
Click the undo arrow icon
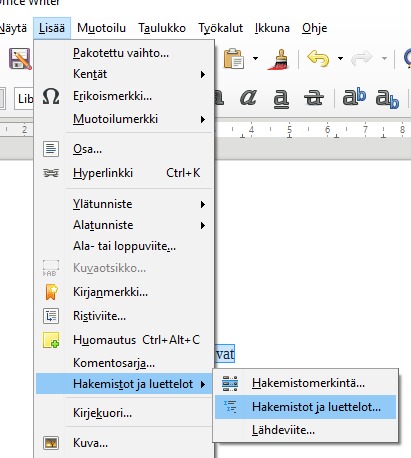[x=318, y=58]
